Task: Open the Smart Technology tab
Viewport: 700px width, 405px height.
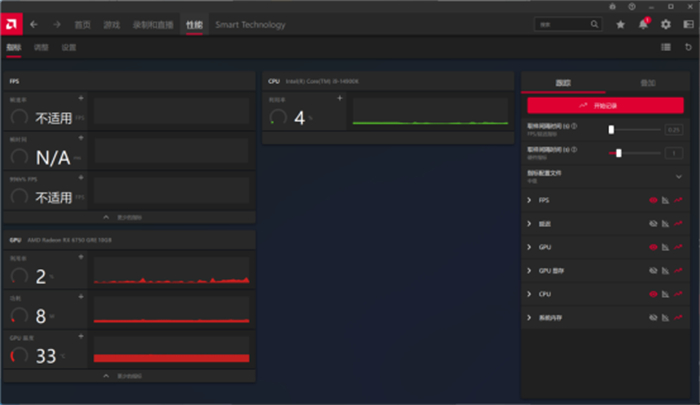Action: coord(250,25)
